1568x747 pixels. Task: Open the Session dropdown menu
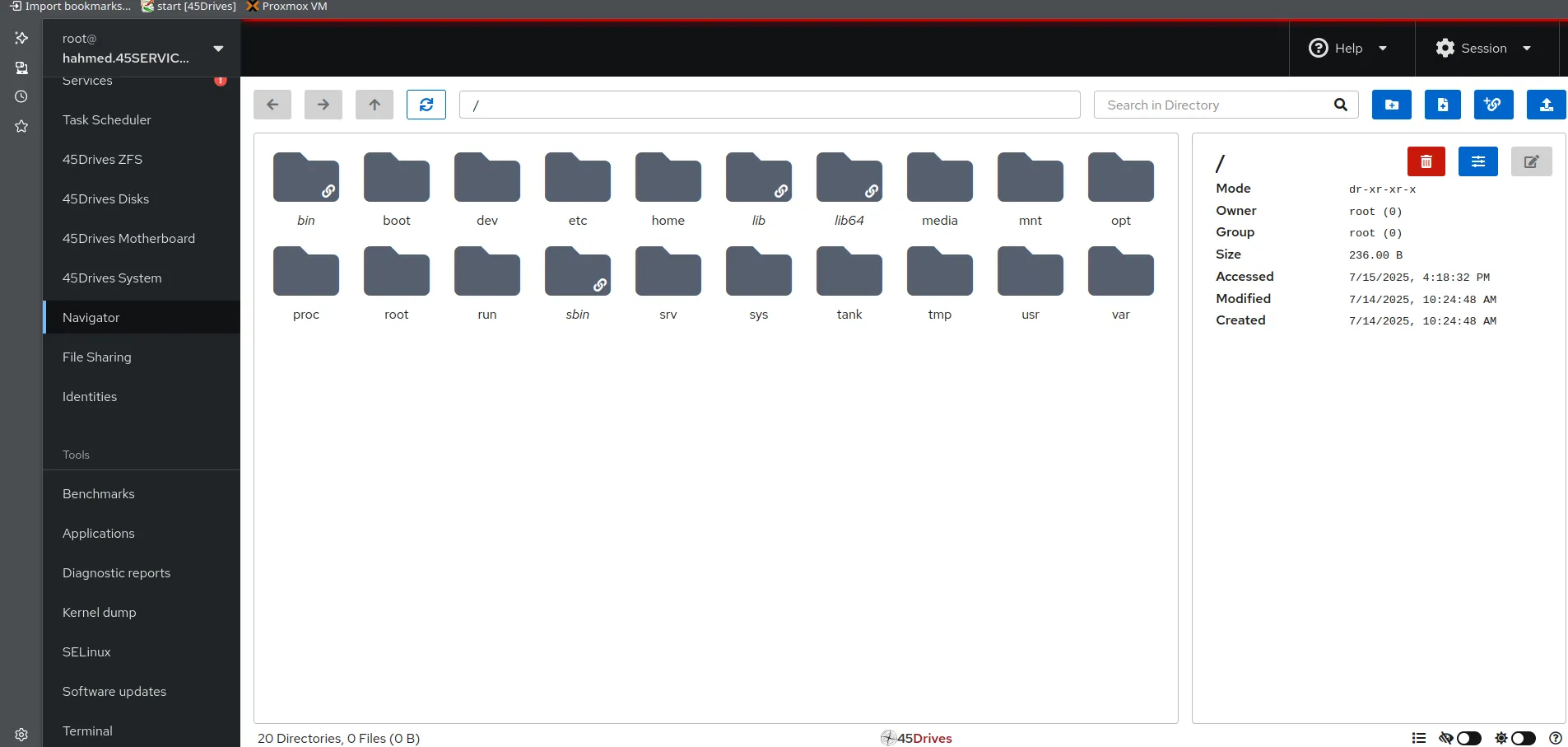pyautogui.click(x=1483, y=49)
